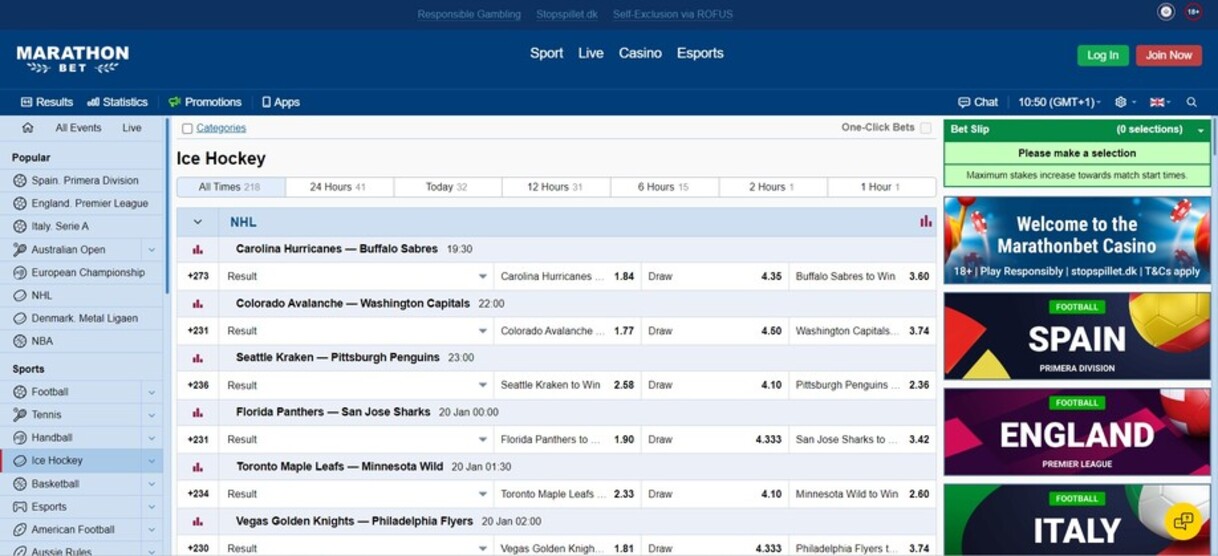The height and width of the screenshot is (556, 1218).
Task: Open Result dropdown for Seattle Kraken match
Action: (357, 385)
